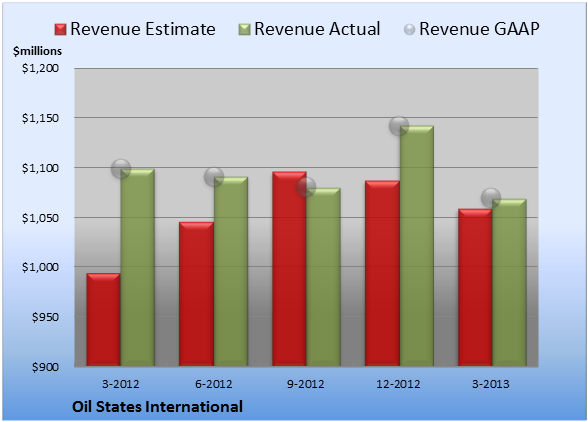Viewport: 588px width, 422px height.
Task: Click the 6-2012 quarter label
Action: coord(213,384)
